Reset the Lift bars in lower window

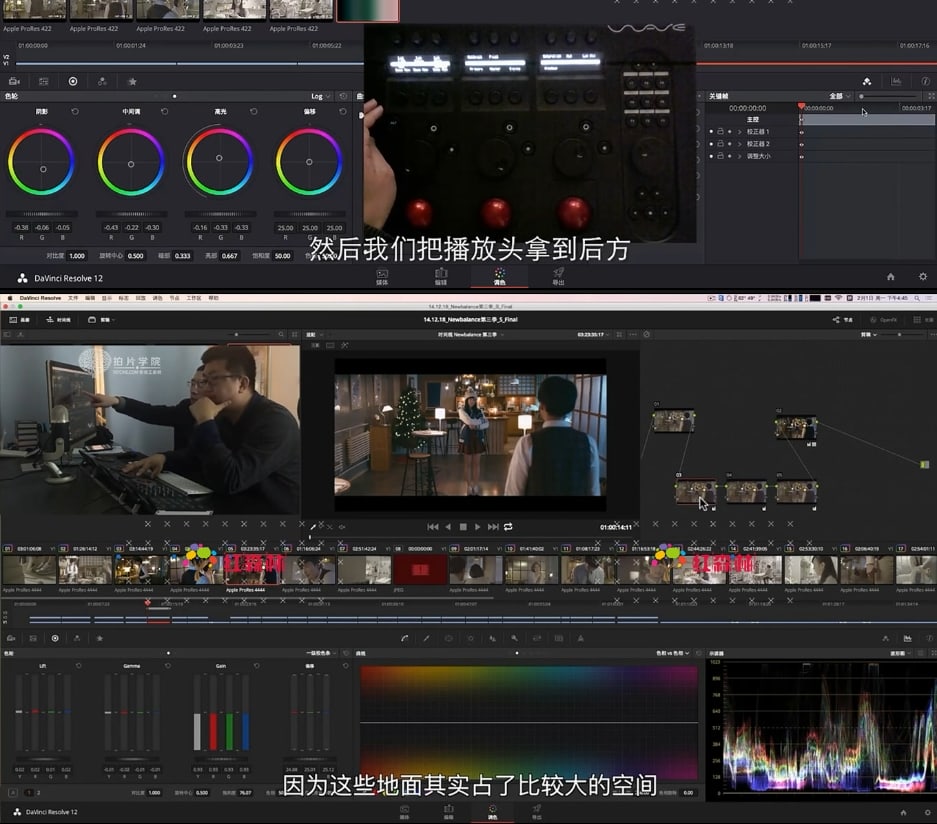tap(78, 666)
